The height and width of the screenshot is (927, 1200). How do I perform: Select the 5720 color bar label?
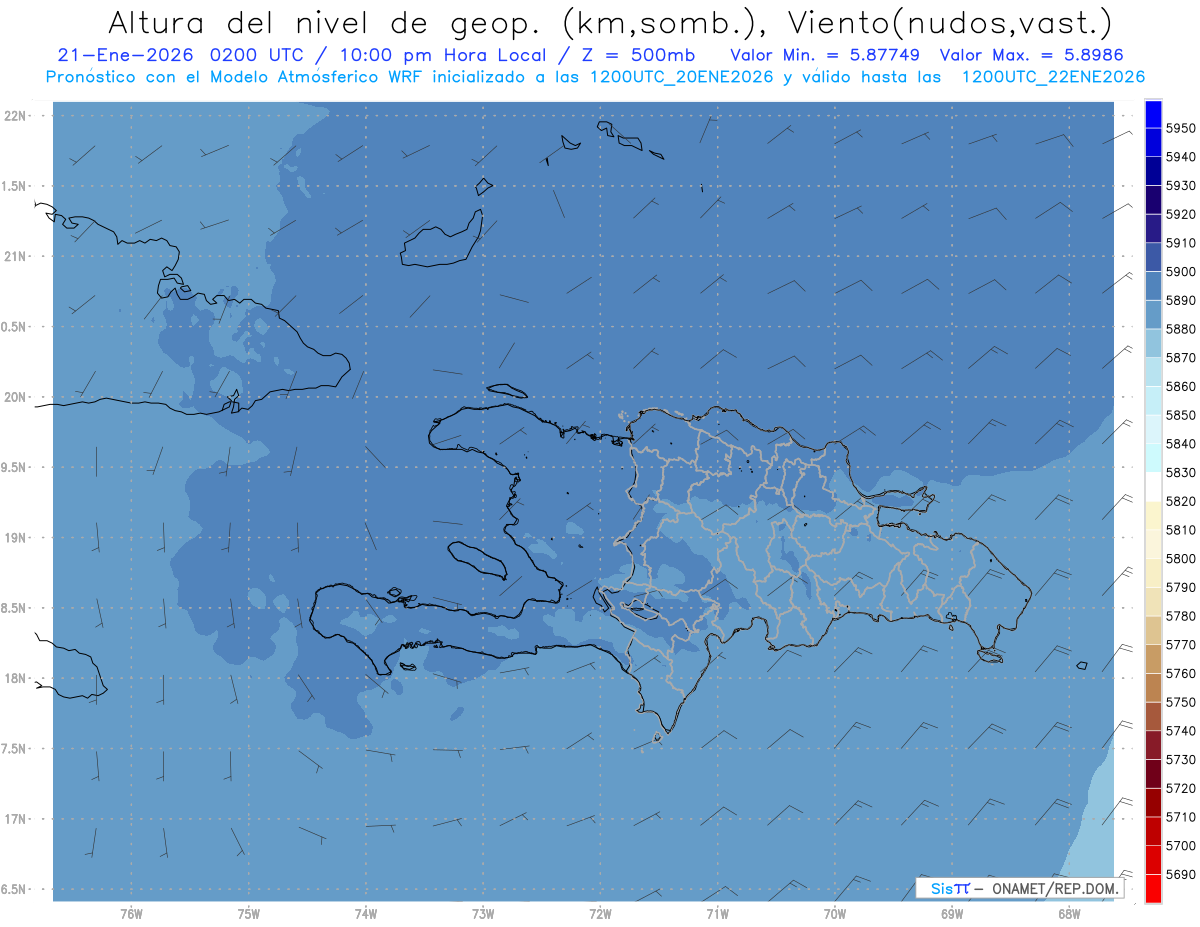tap(1180, 787)
